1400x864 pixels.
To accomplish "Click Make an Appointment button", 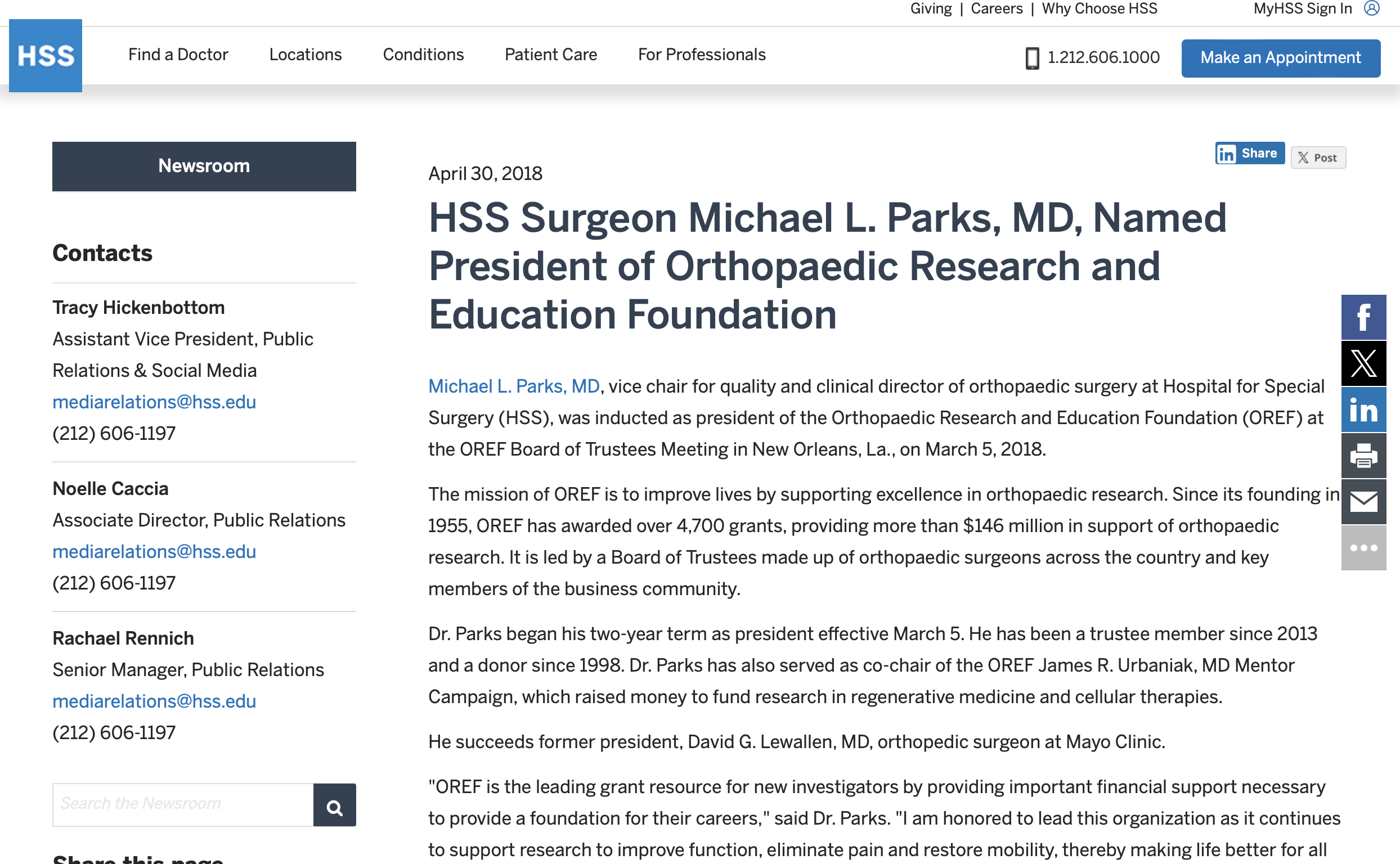I will pyautogui.click(x=1281, y=58).
